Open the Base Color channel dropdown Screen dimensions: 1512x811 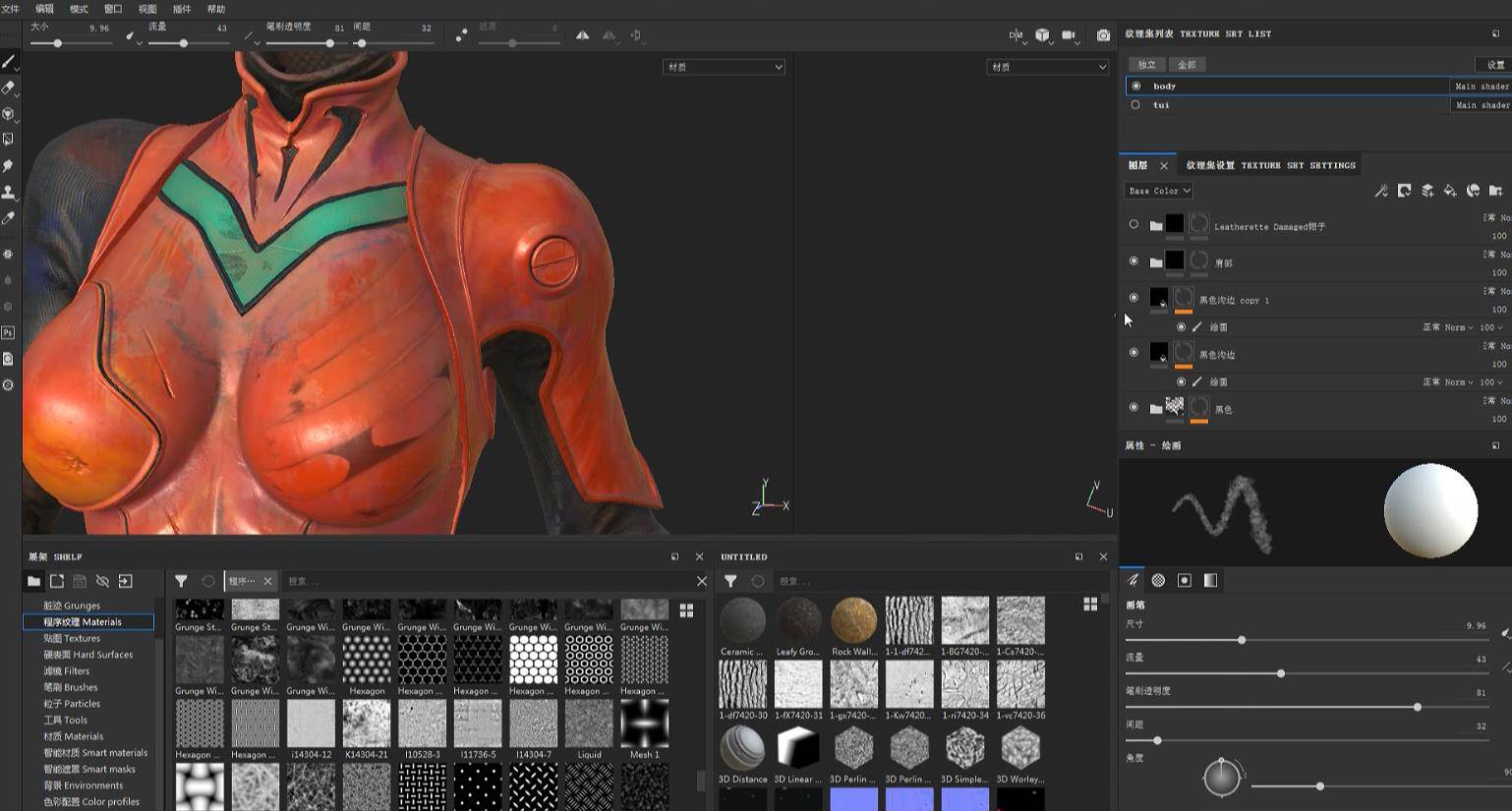click(x=1159, y=191)
